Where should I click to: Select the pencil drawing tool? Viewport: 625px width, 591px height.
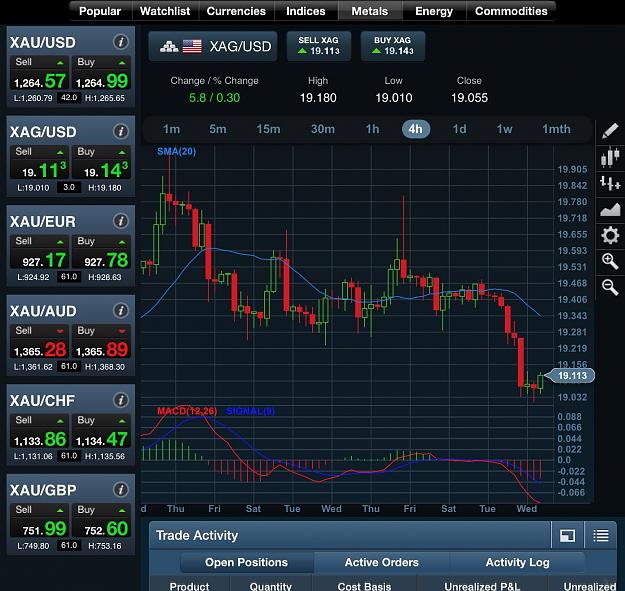click(610, 130)
